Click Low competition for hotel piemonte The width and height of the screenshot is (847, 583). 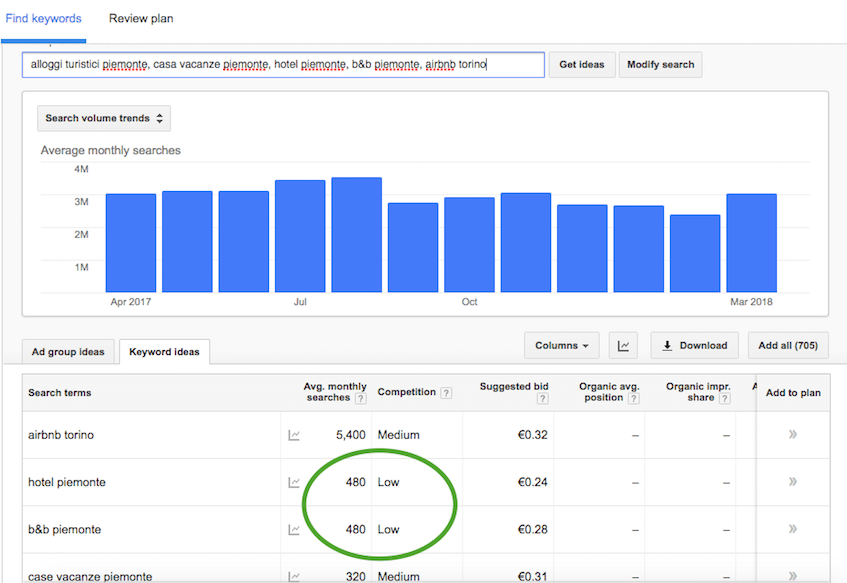point(388,482)
